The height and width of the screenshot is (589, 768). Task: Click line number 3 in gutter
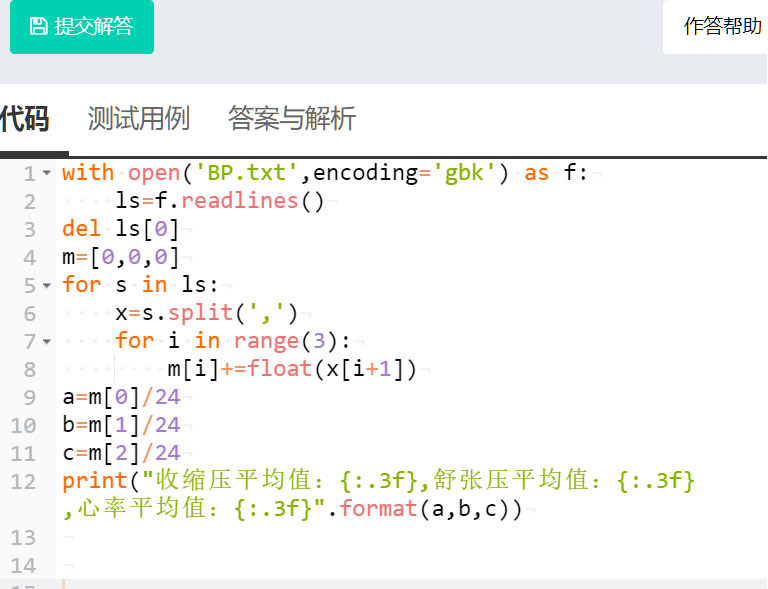[30, 230]
